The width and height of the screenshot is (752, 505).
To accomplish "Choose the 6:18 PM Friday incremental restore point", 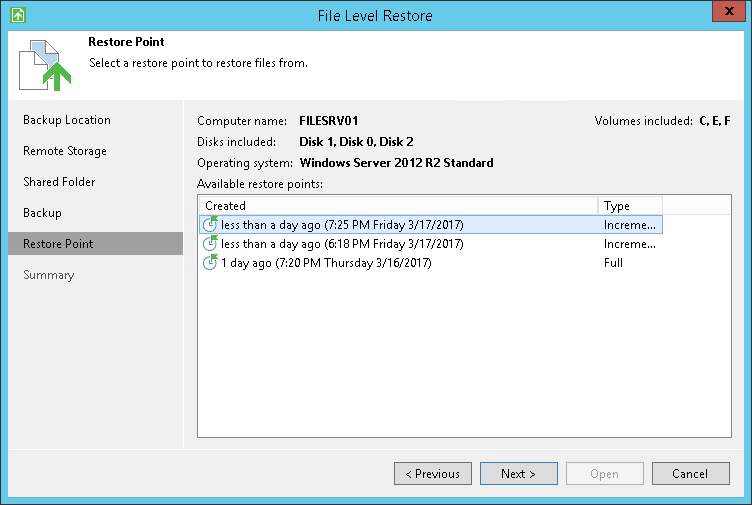I will (342, 244).
